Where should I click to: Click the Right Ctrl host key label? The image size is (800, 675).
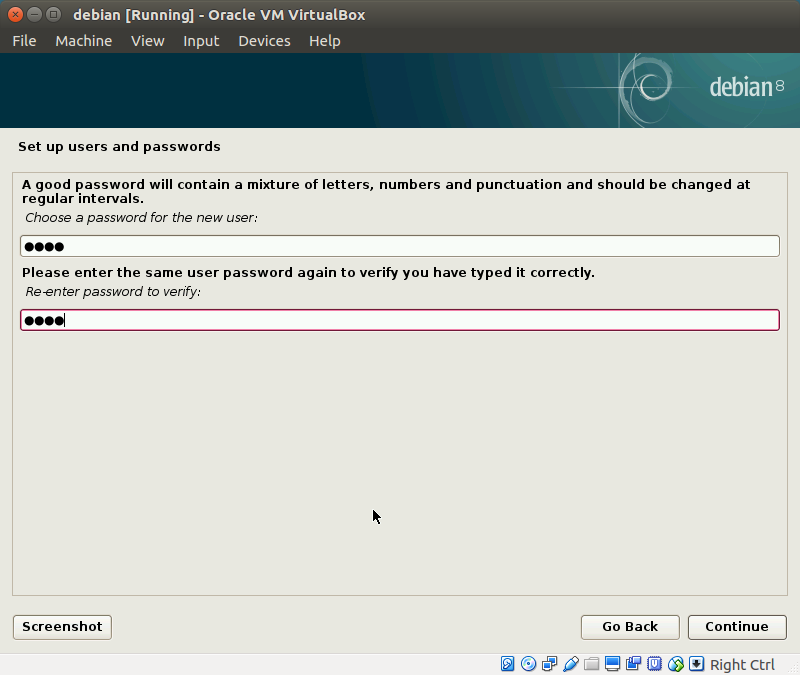(x=742, y=665)
